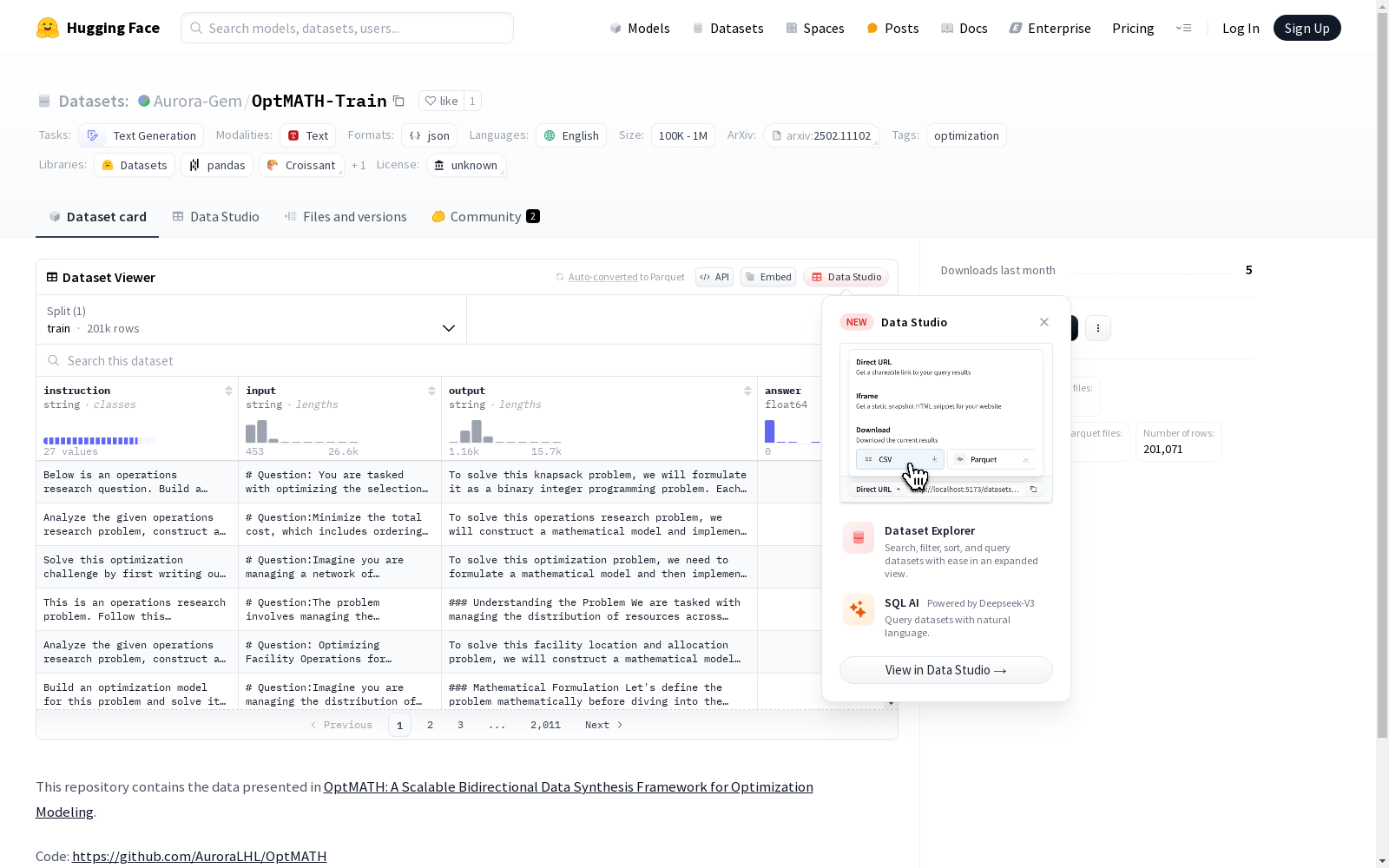Open SQL AI in the popup
This screenshot has width=1389, height=868.
(946, 617)
